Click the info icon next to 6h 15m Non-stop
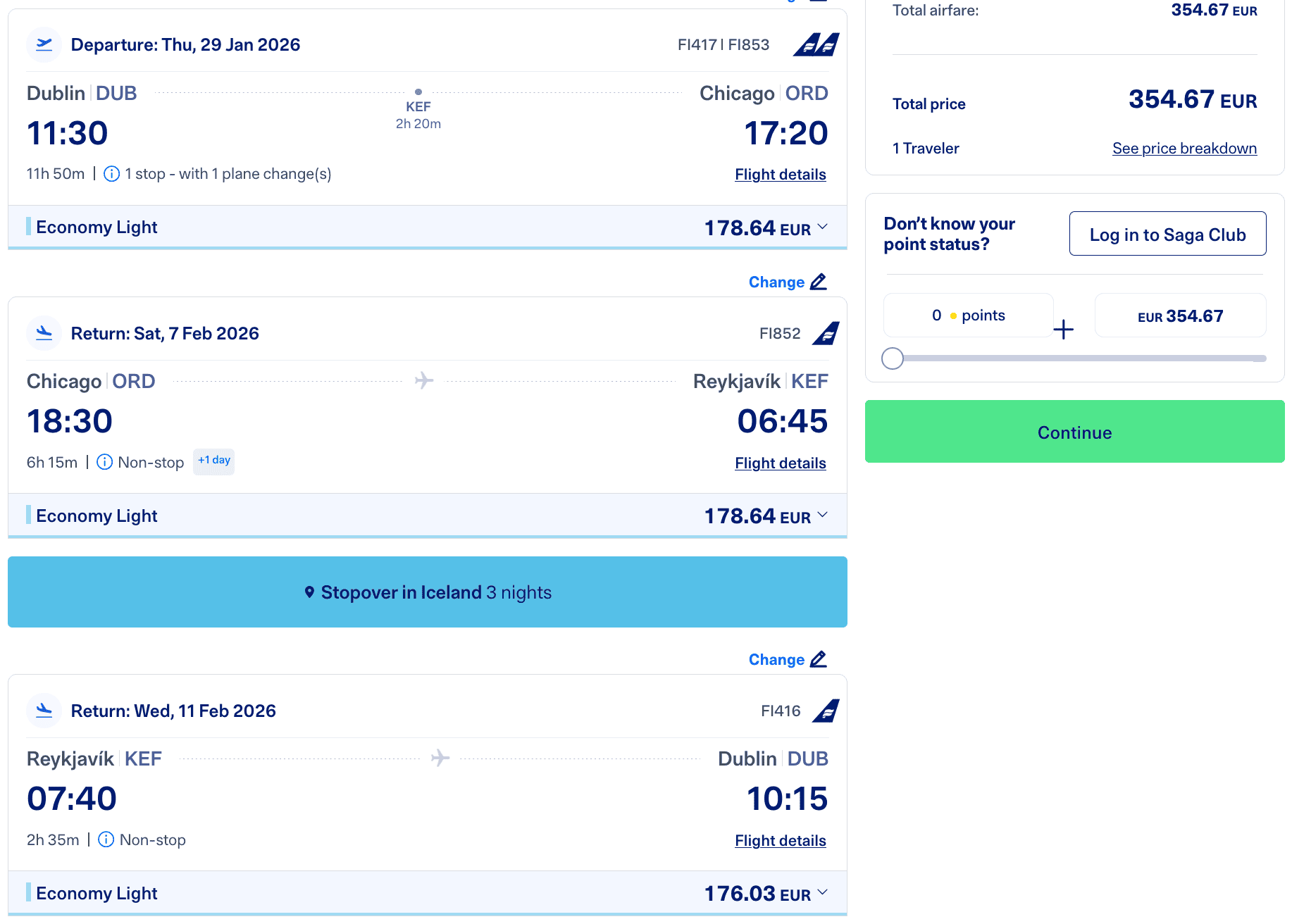 pos(104,462)
